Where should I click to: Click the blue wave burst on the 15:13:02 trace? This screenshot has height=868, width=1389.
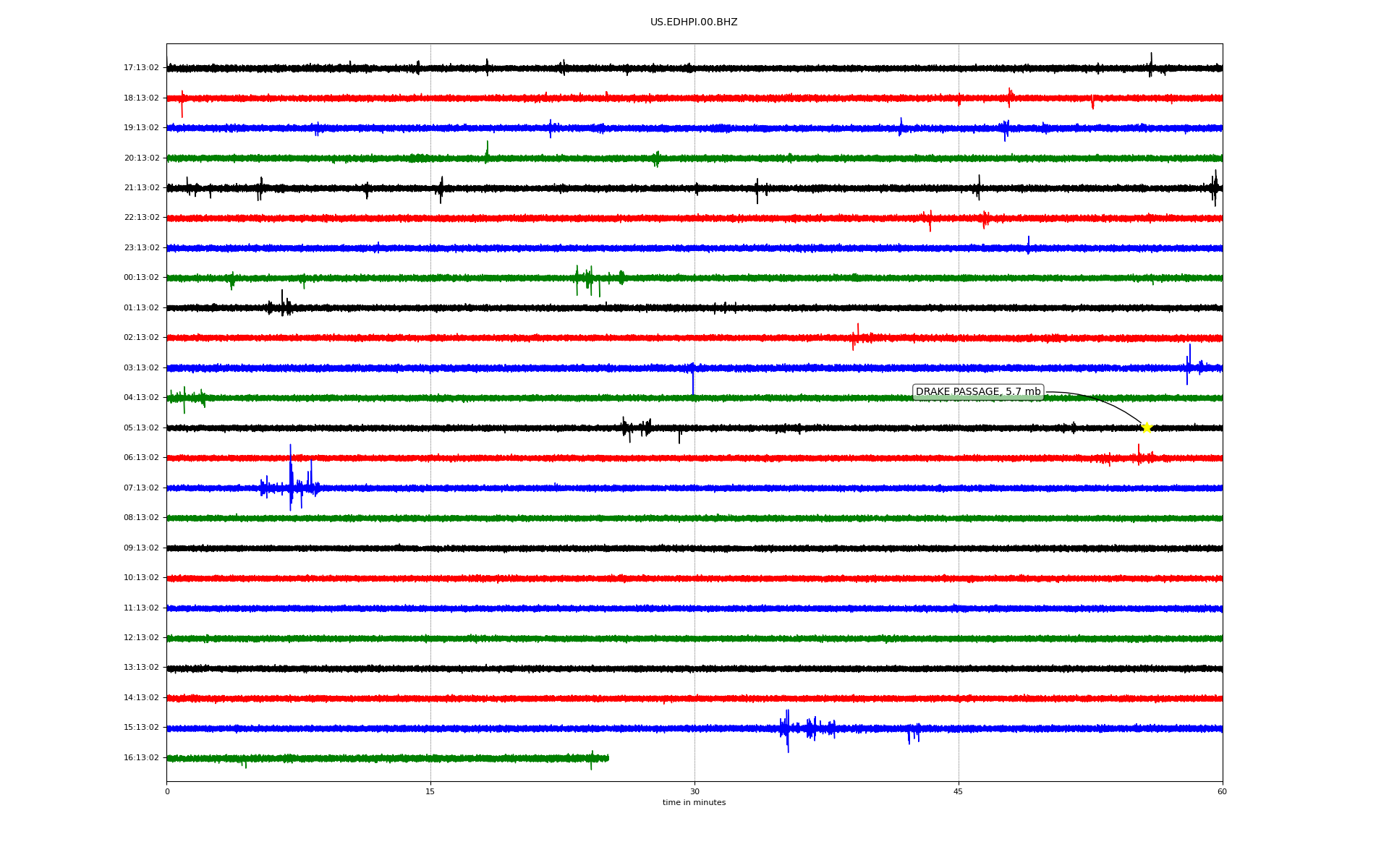807,729
